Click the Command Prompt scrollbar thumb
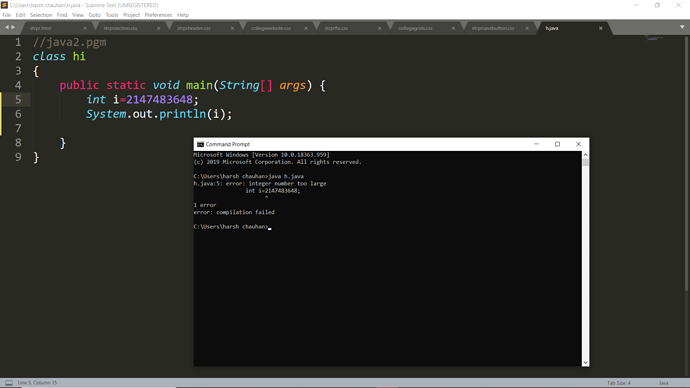690x388 pixels. 585,162
